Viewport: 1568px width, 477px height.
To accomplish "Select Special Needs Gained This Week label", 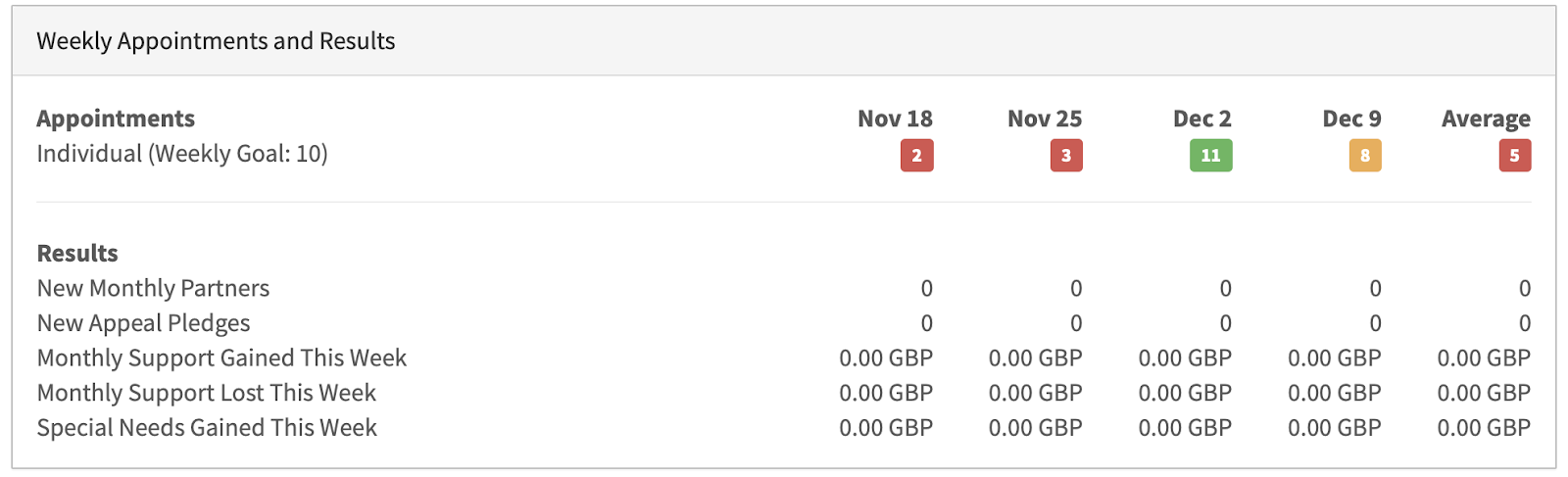I will coord(207,427).
